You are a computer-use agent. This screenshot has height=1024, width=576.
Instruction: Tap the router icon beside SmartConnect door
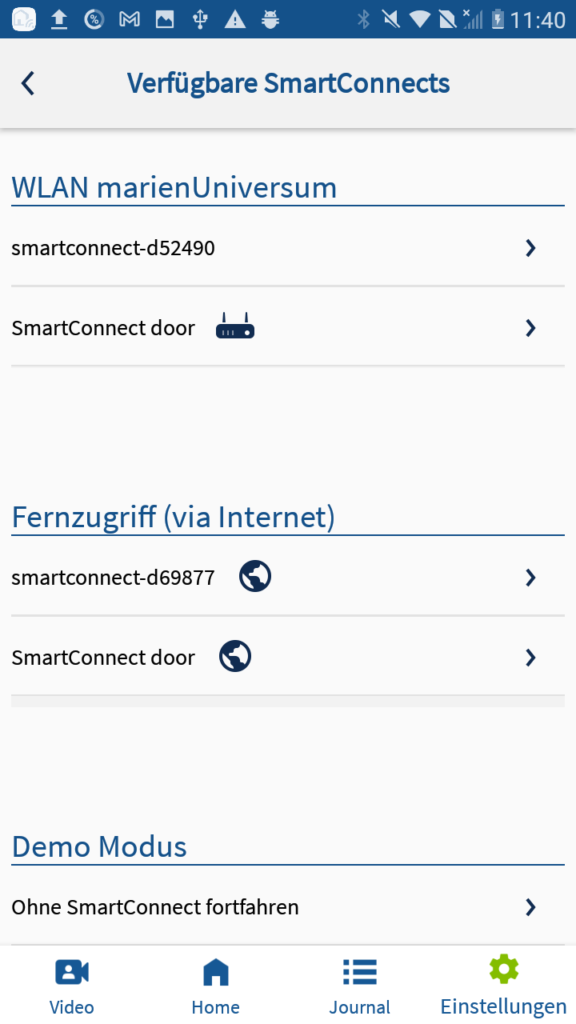(x=235, y=326)
